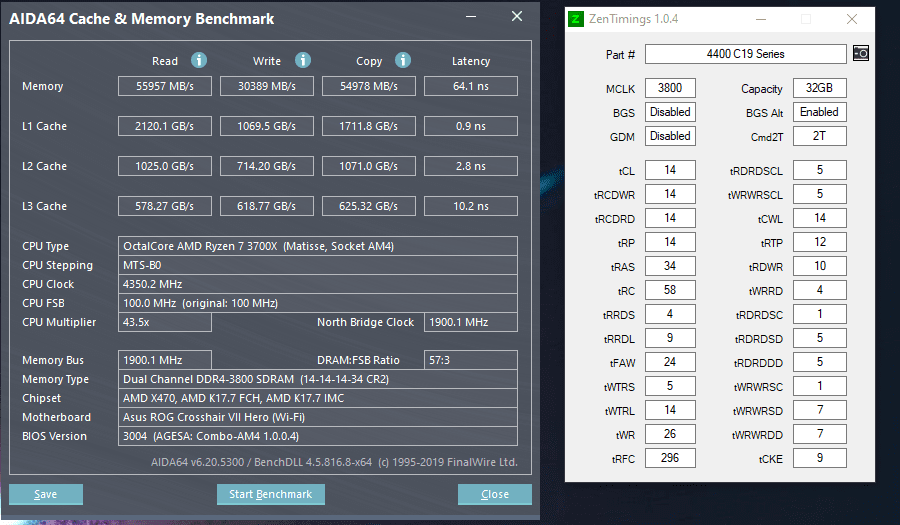
Task: Click the Start Benchmark button
Action: 270,494
